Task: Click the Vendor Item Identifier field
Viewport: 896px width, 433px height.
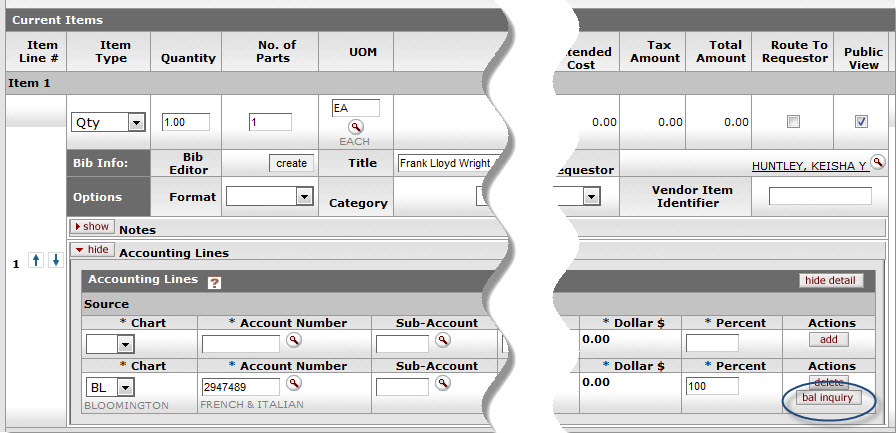Action: [x=819, y=196]
